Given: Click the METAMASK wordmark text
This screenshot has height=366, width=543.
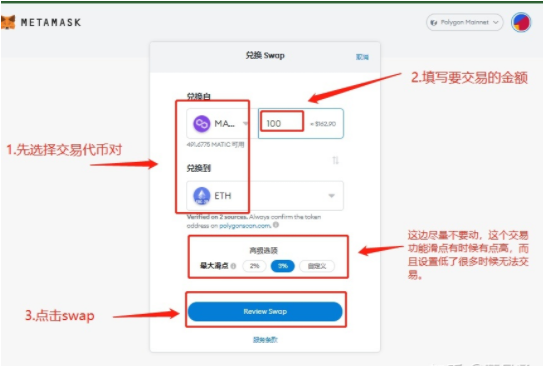Looking at the screenshot, I should (x=51, y=23).
